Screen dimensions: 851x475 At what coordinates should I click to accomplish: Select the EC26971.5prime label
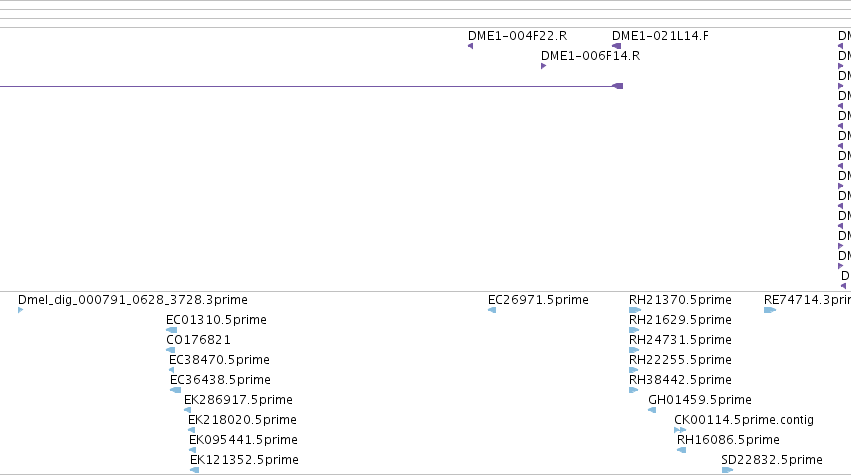coord(538,300)
